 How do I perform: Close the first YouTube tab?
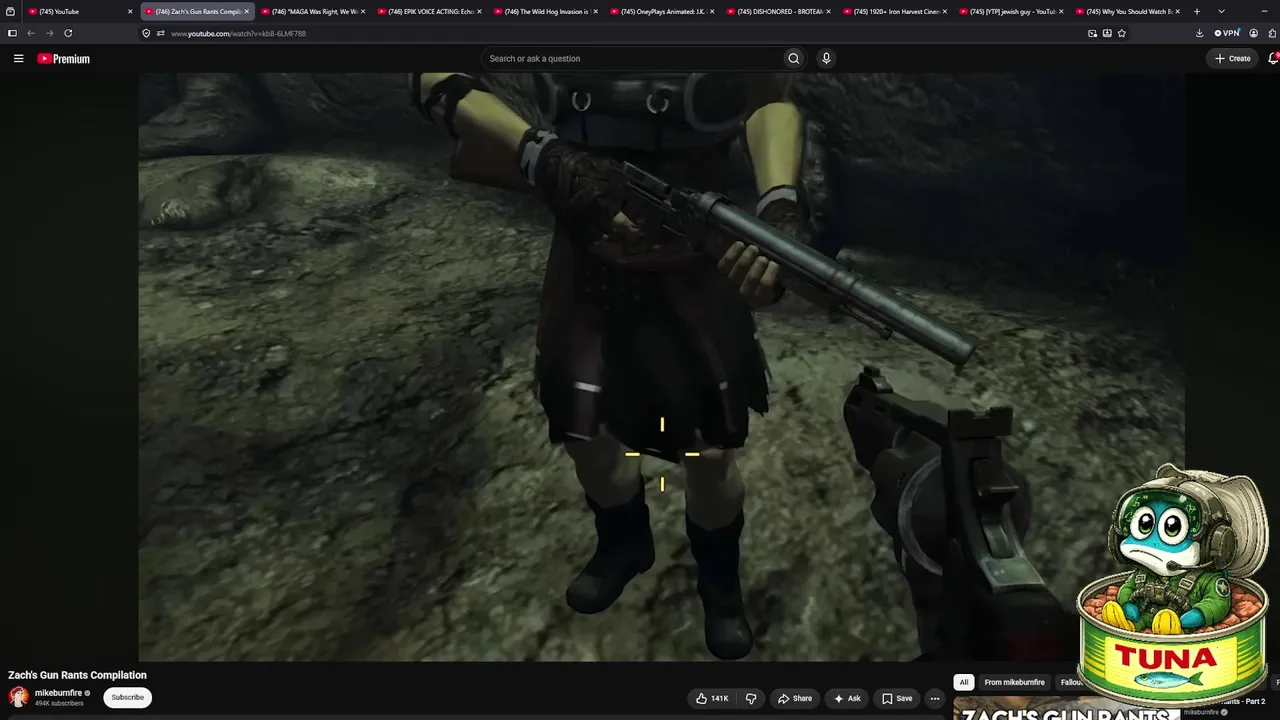click(x=130, y=12)
